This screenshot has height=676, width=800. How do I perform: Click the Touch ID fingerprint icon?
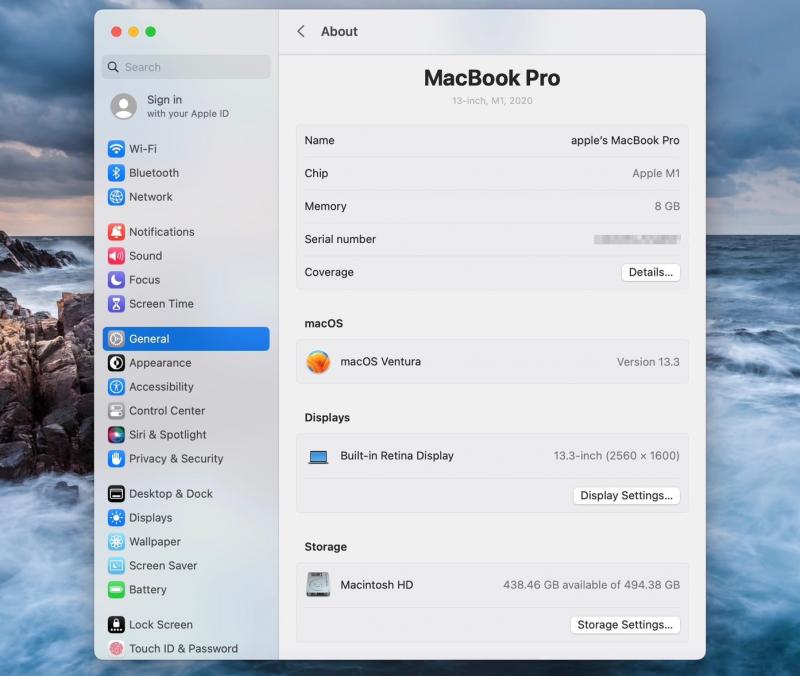(116, 648)
